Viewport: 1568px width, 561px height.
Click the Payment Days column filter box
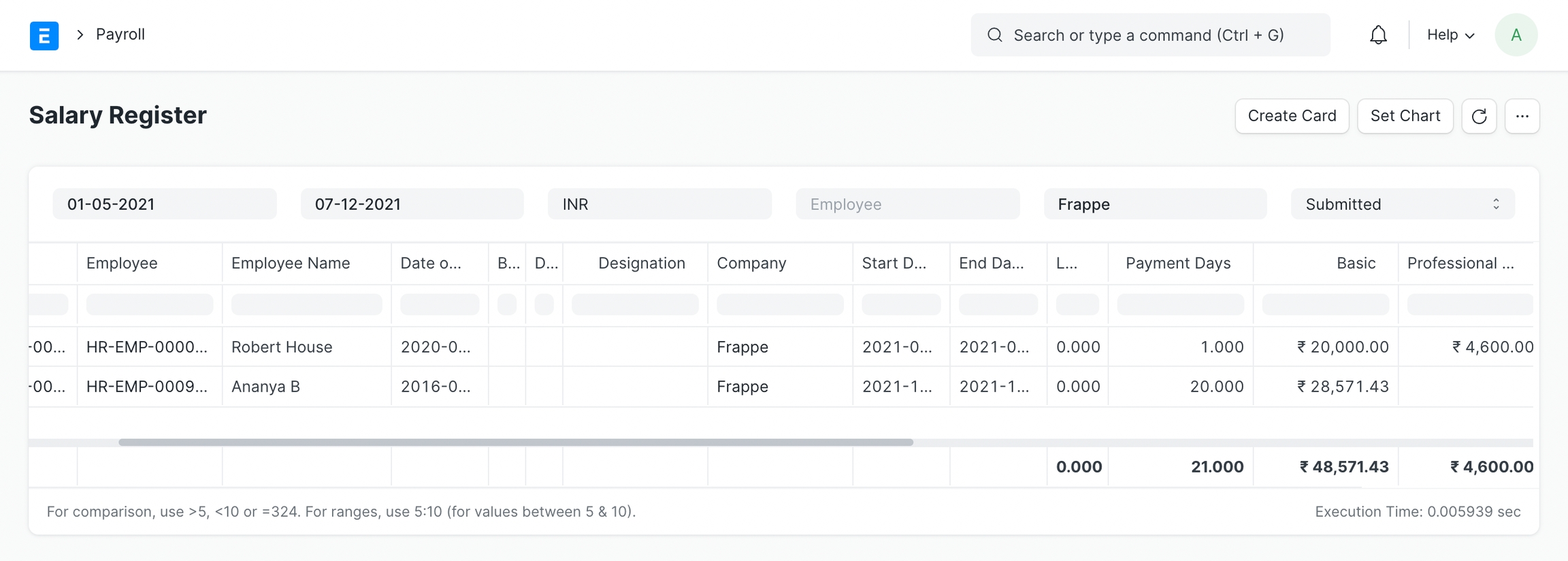pos(1180,304)
